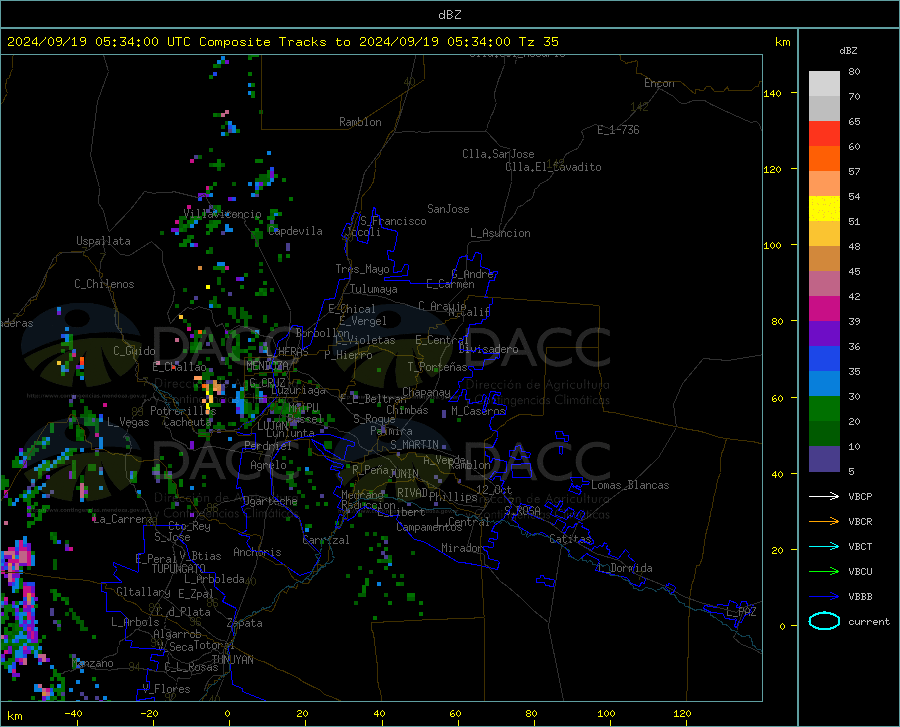Click the Potrerillos label

[183, 411]
